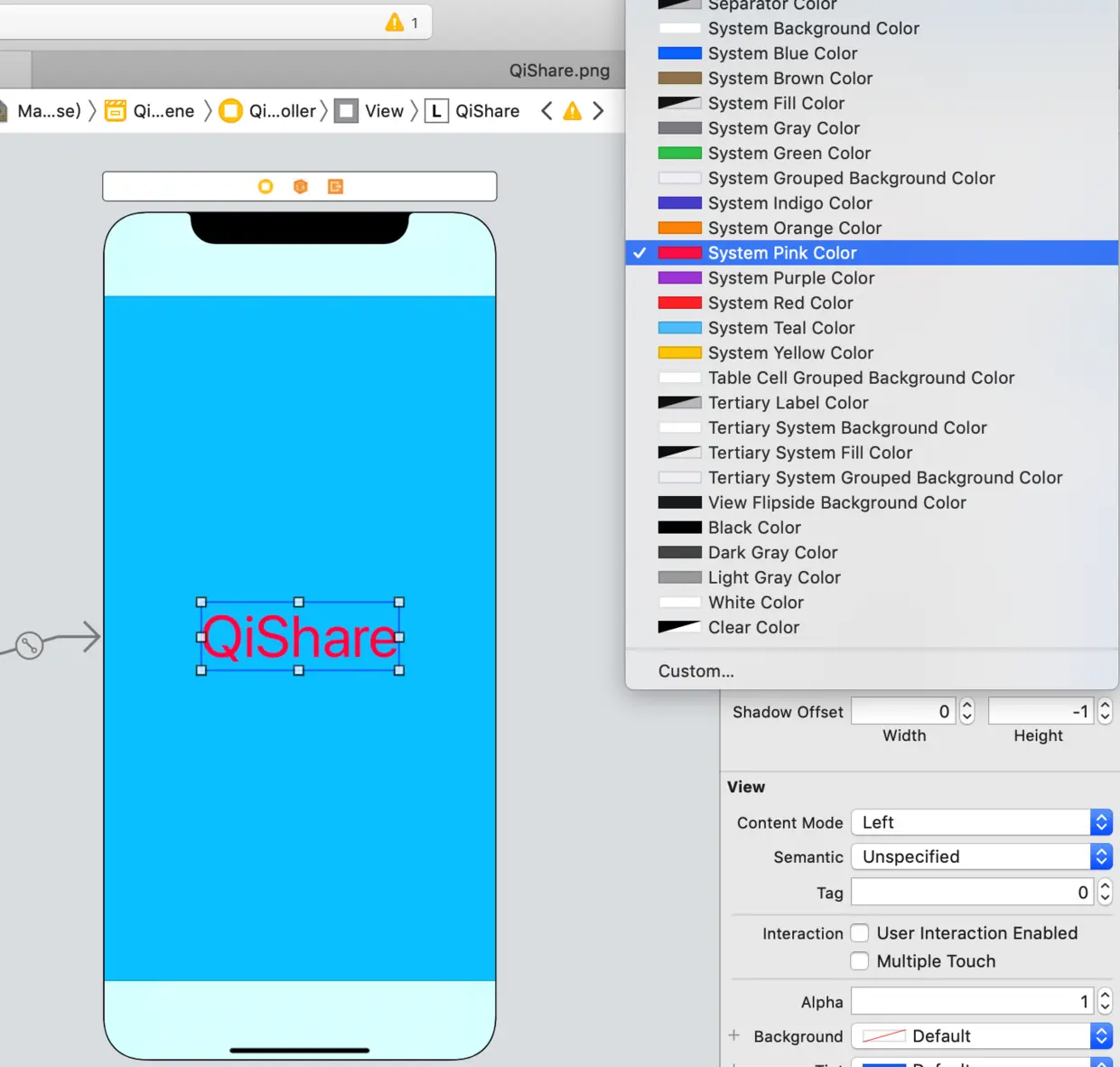Choose Clear Color from the list
The width and height of the screenshot is (1120, 1067).
tap(873, 628)
